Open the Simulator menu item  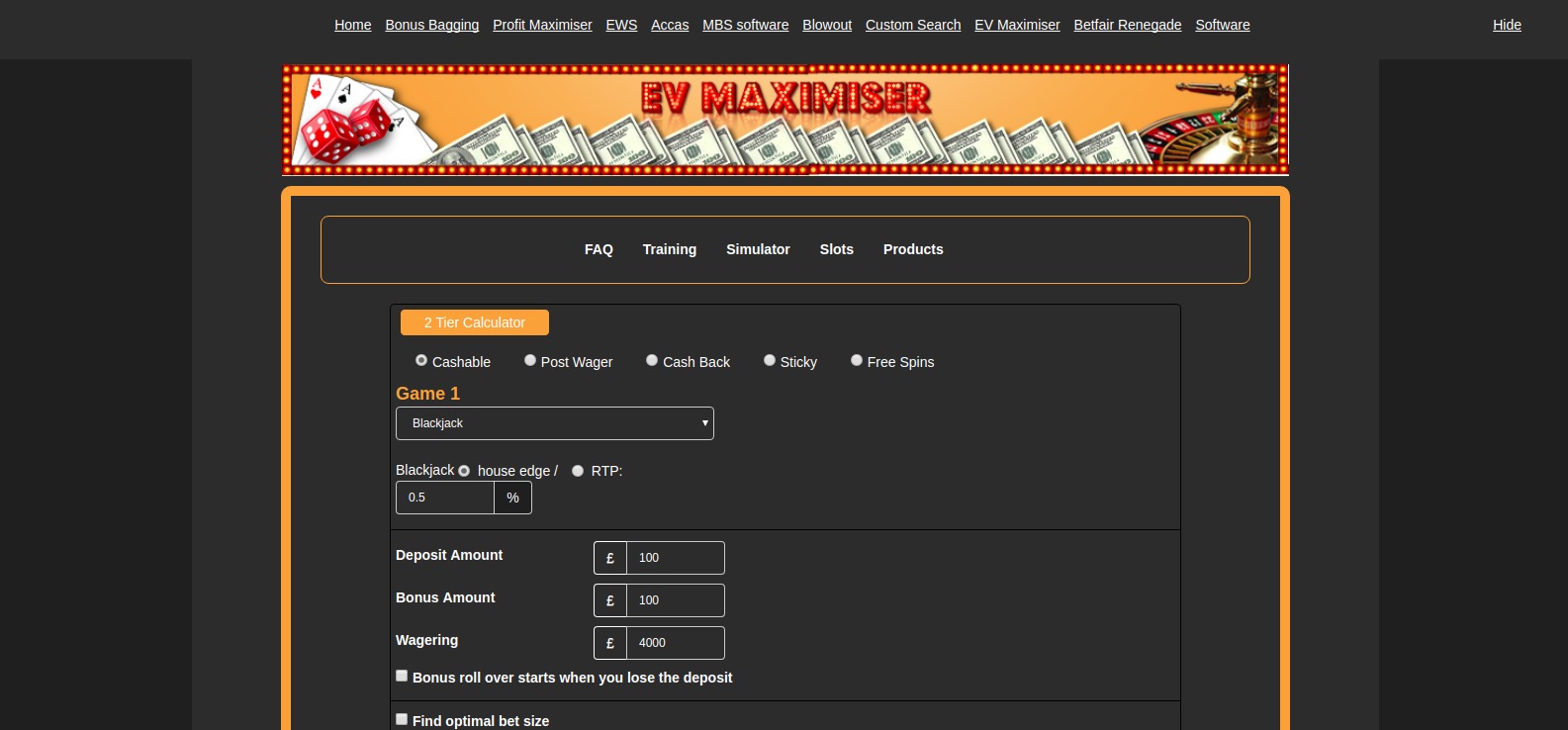[758, 249]
